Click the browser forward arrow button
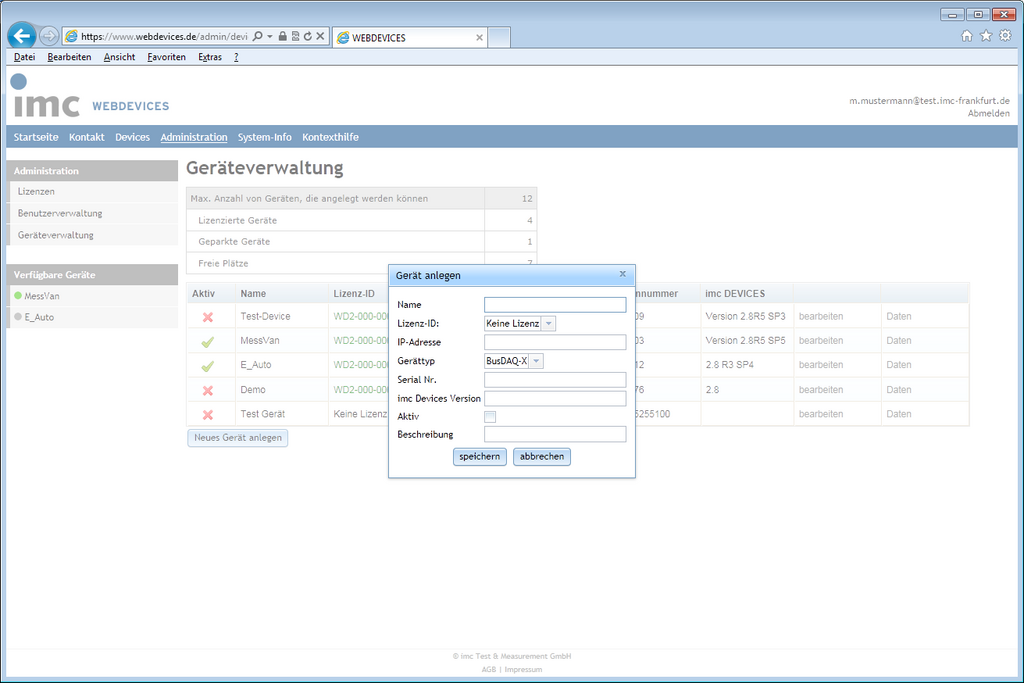The width and height of the screenshot is (1024, 683). 49,36
